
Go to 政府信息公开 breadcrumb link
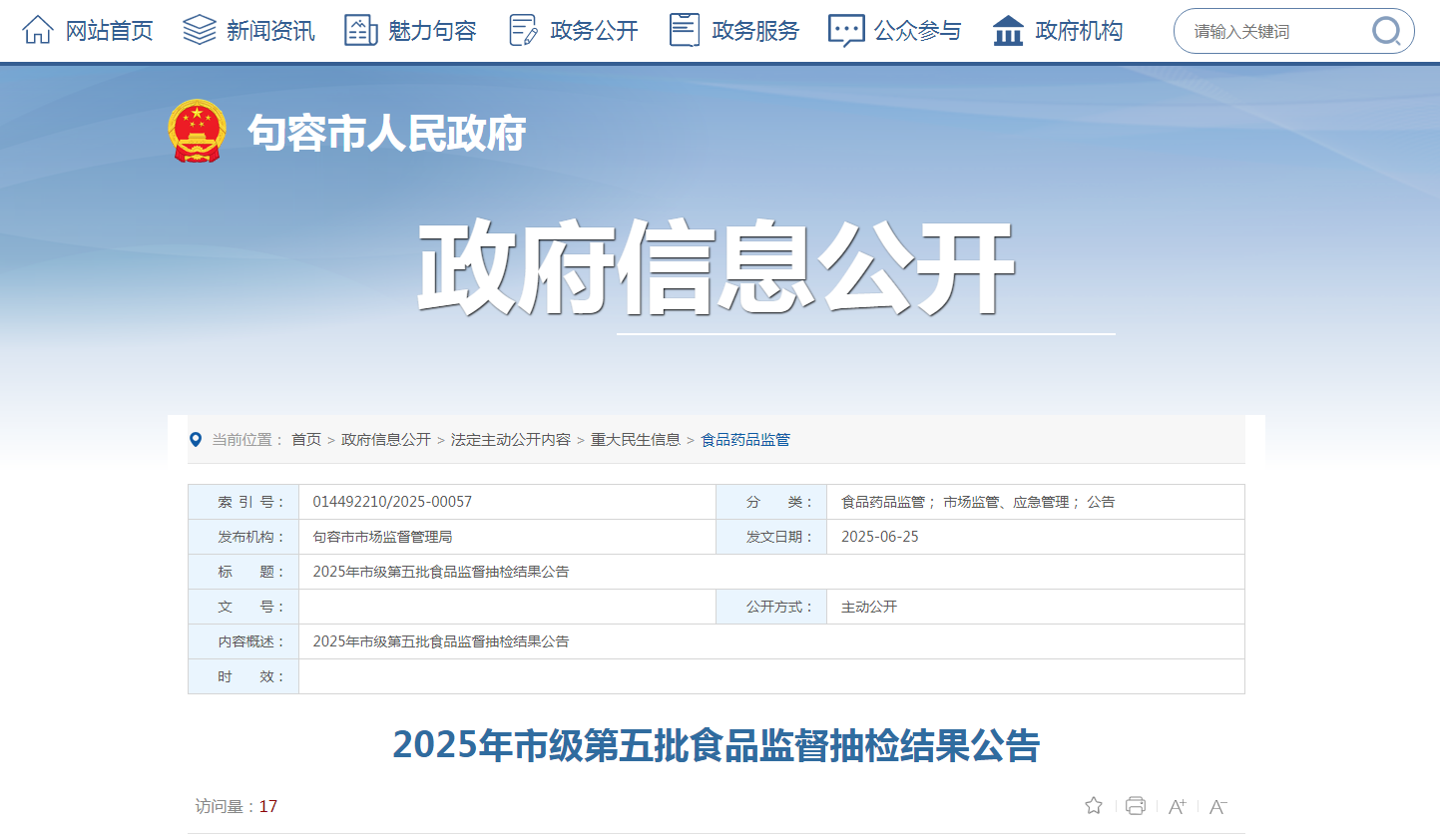tap(386, 439)
